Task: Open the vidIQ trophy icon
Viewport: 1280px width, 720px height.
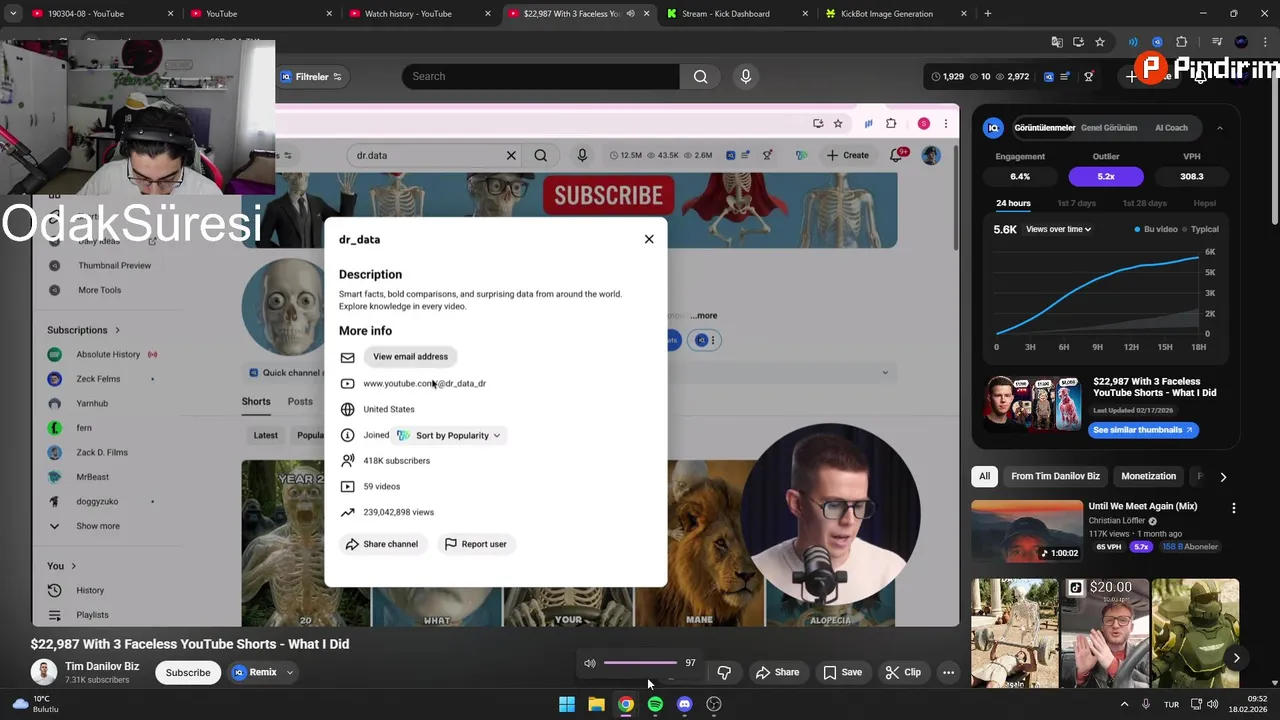Action: [1089, 76]
